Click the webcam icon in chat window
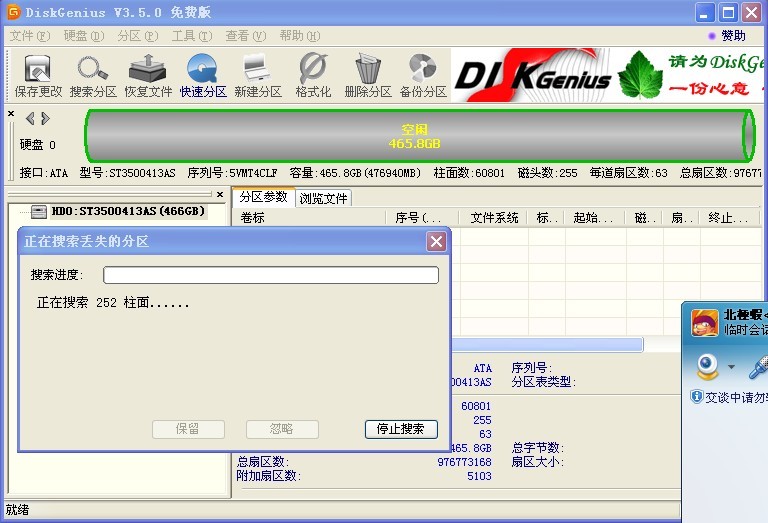768x523 pixels. click(x=707, y=367)
